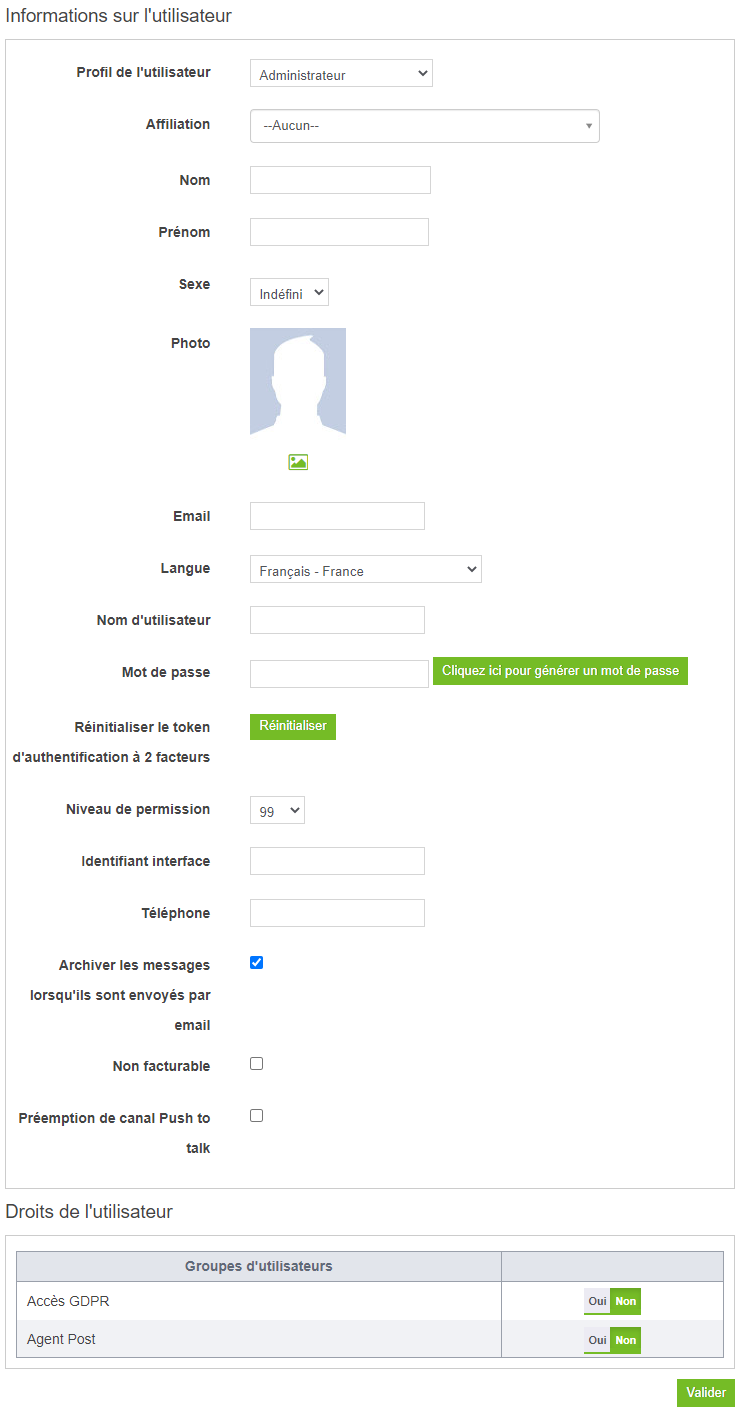Click into the Téléphone field
Screen dimensions: 743x1414
pyautogui.click(x=337, y=913)
